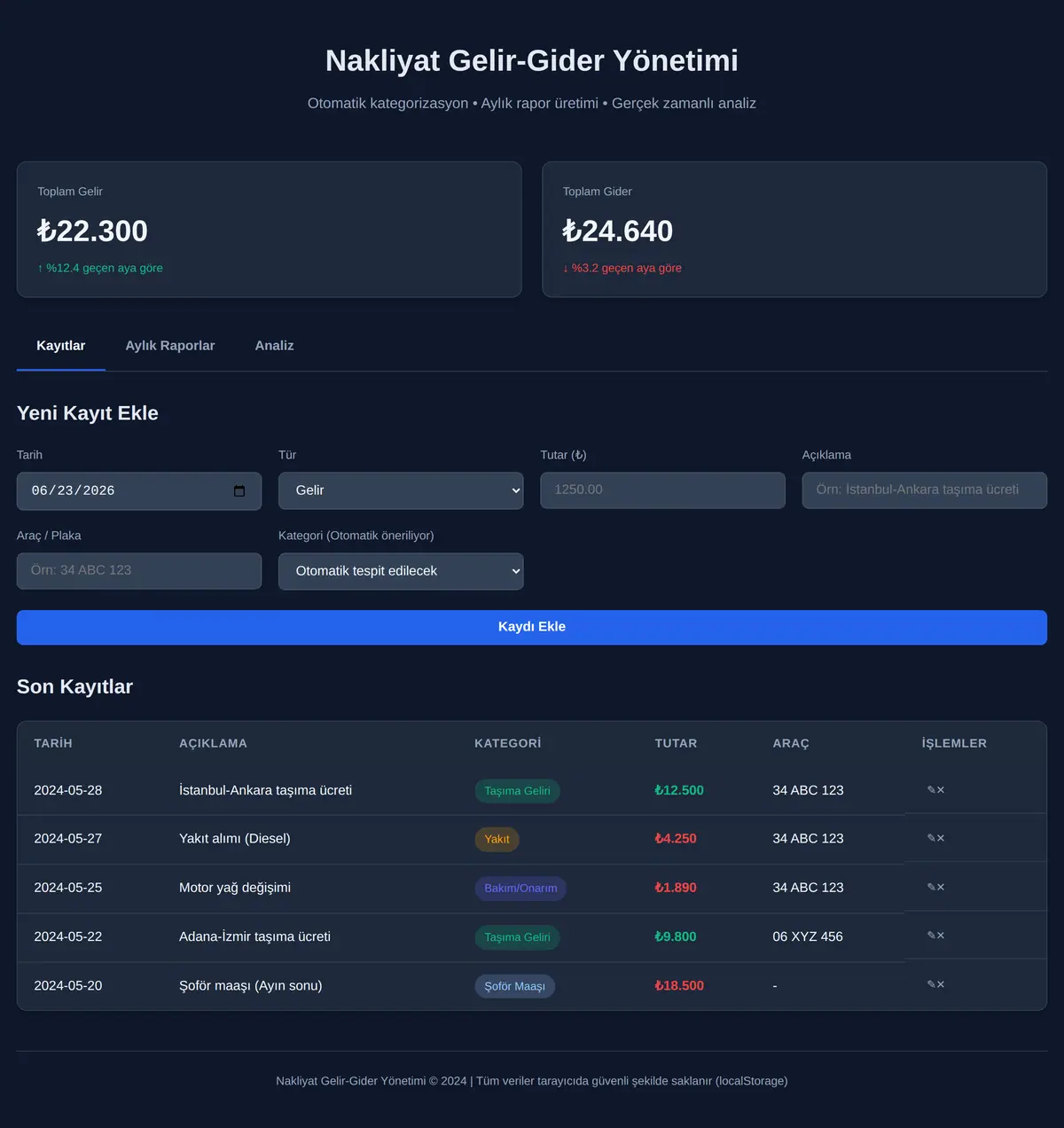Delete the Yakıt alımı (Diesel) record
Screen dimensions: 1064x1128
pos(941,838)
